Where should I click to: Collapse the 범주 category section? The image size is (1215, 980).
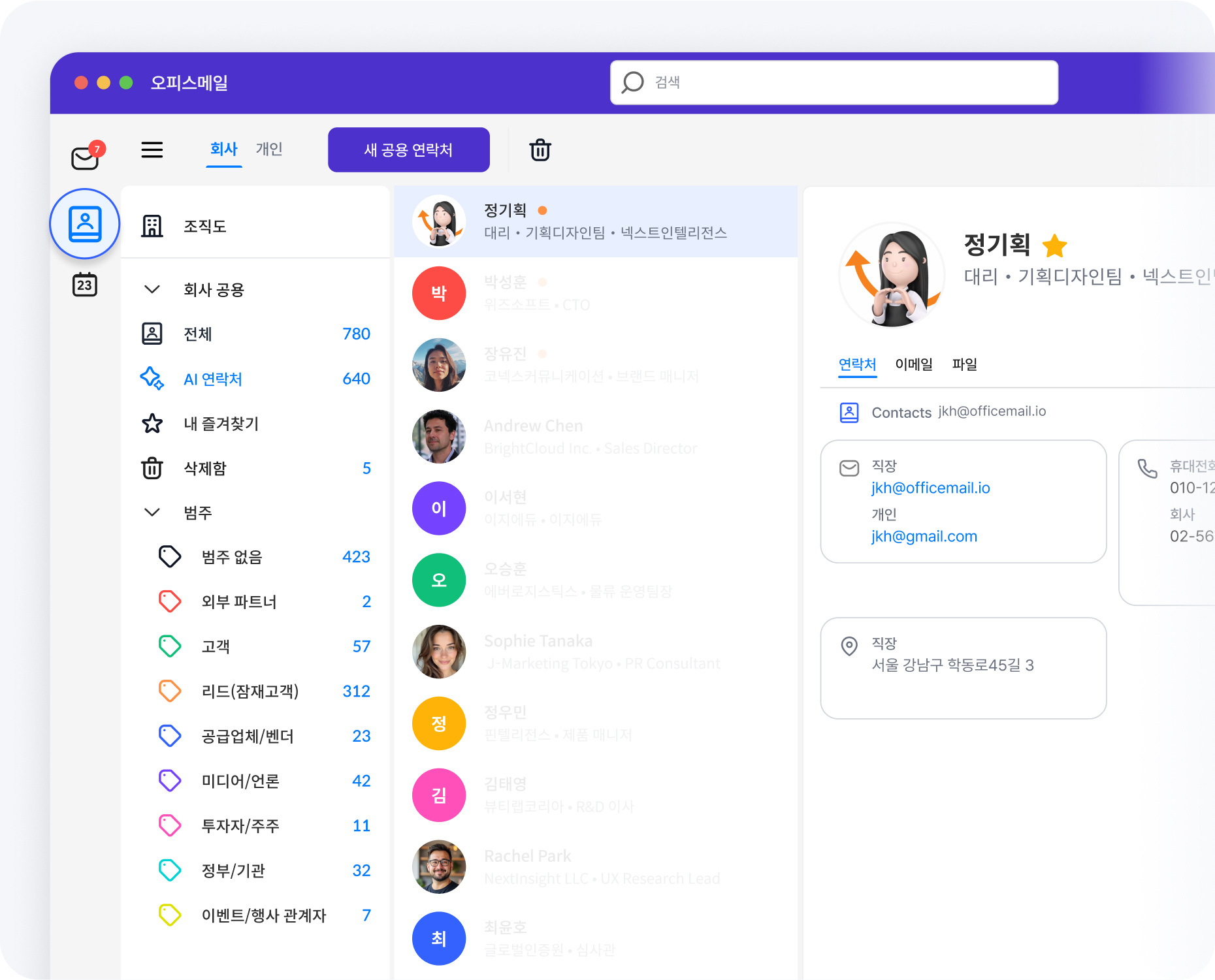click(152, 513)
